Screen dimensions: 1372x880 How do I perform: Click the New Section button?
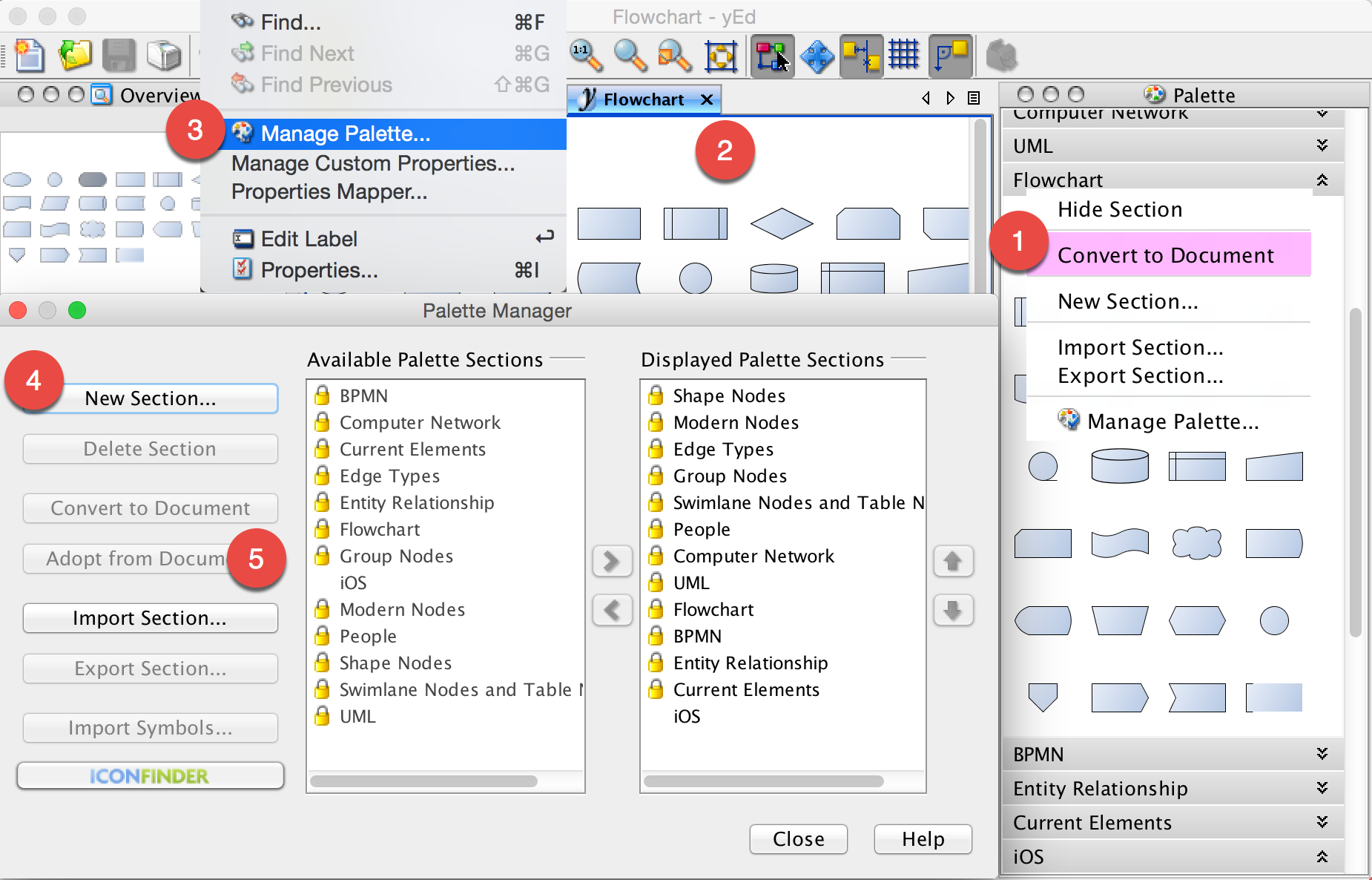point(149,398)
